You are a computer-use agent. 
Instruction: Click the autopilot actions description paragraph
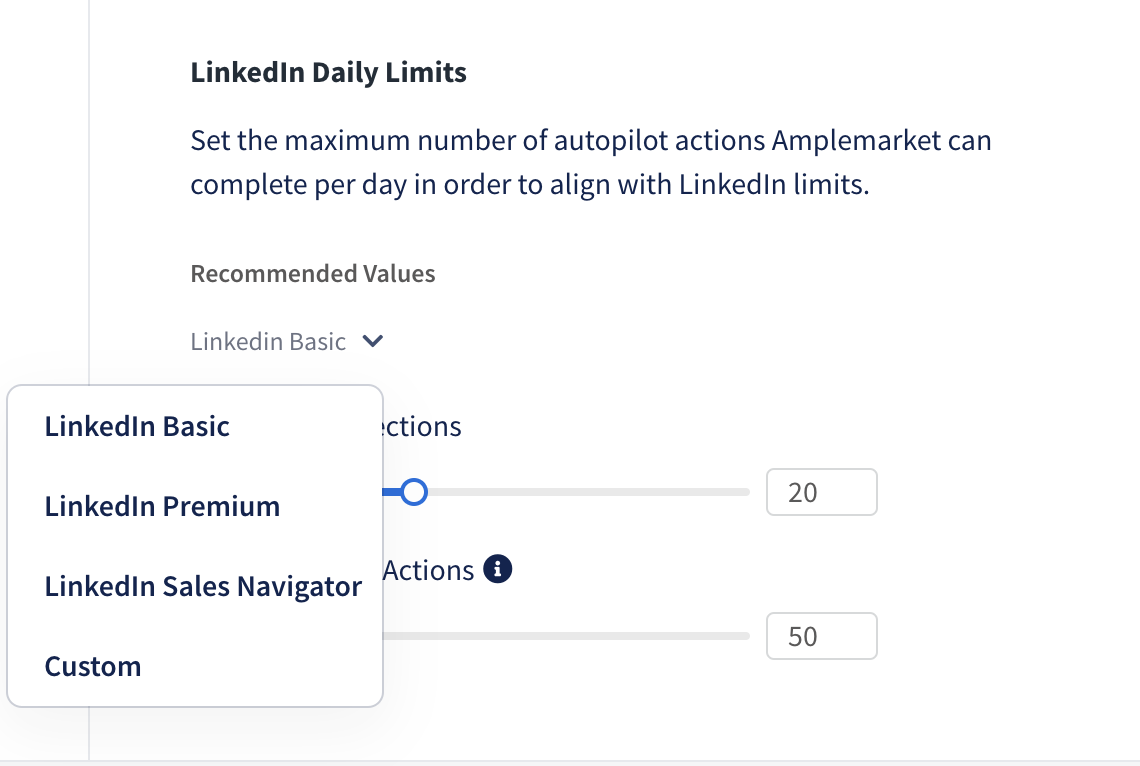590,162
